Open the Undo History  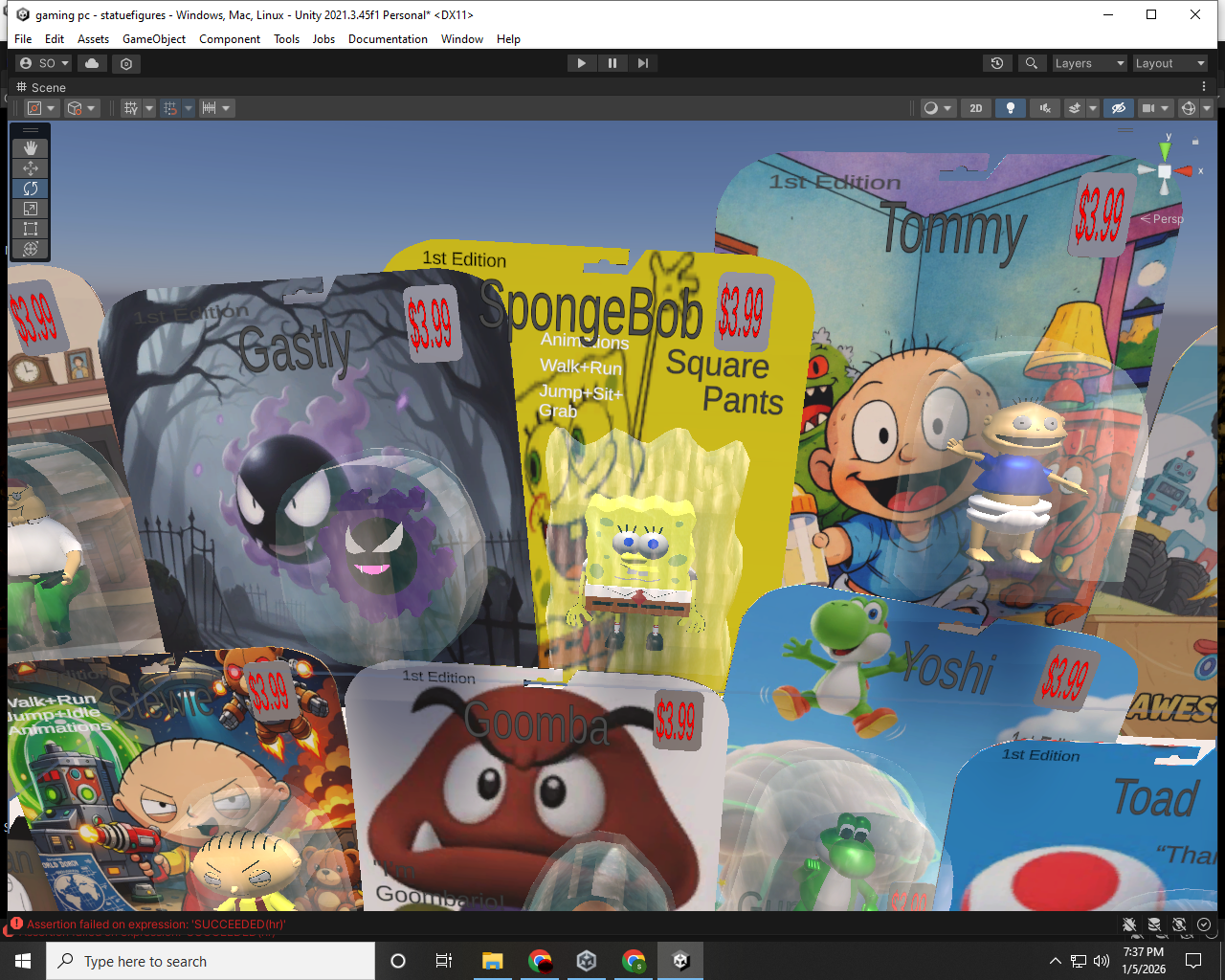click(997, 63)
